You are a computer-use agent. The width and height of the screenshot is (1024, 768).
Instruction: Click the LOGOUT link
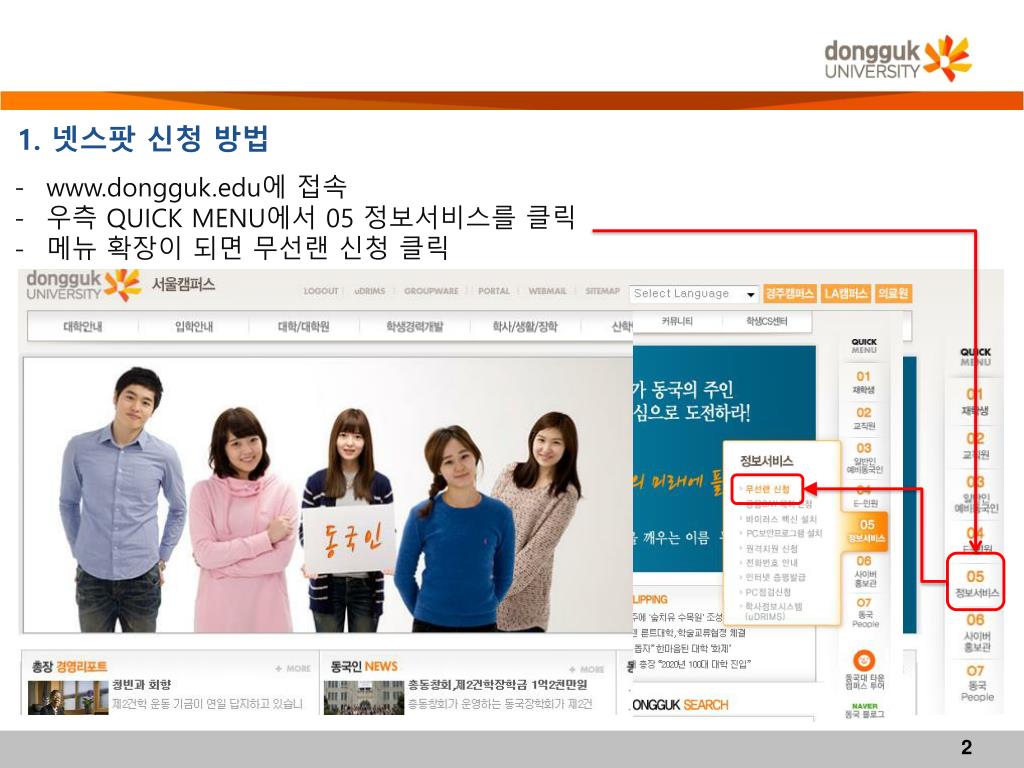click(x=321, y=291)
